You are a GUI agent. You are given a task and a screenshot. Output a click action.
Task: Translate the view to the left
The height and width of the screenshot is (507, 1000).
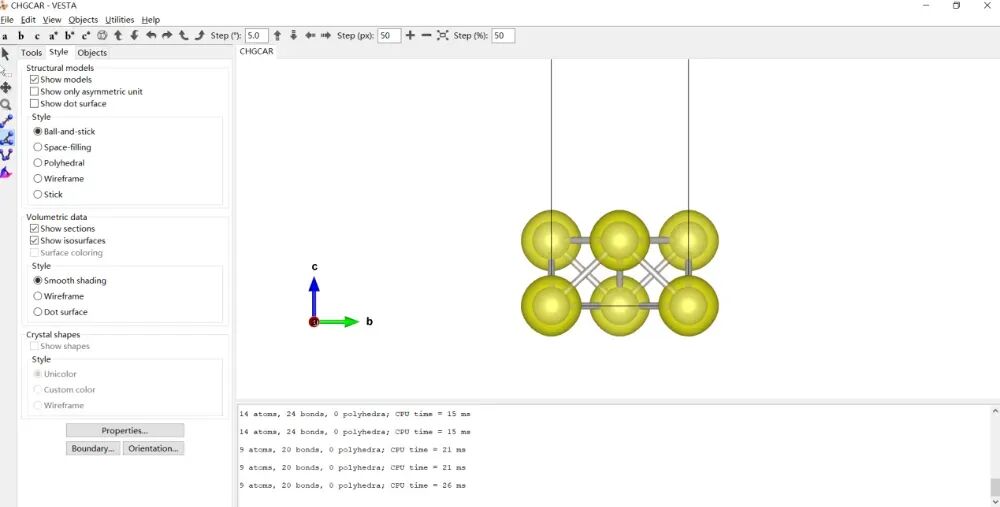tap(310, 36)
